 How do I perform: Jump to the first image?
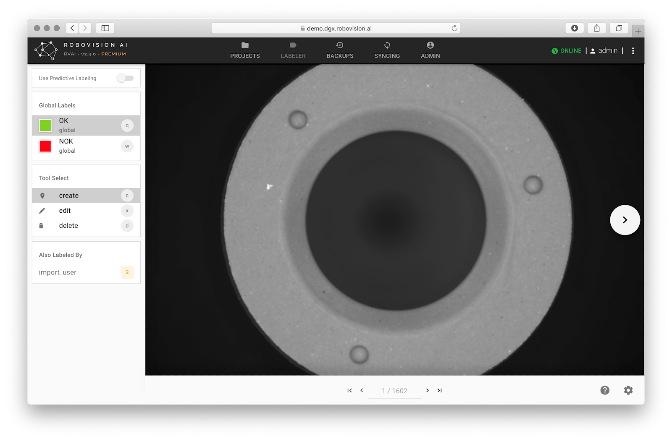click(x=349, y=390)
